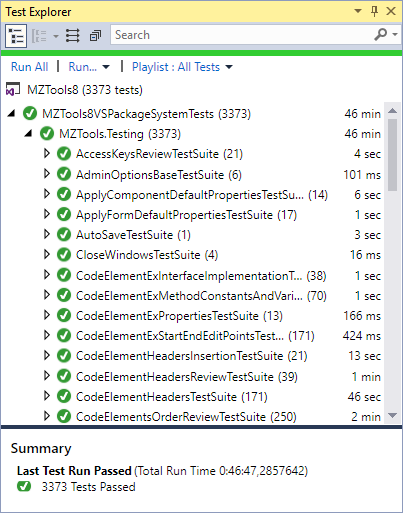Click green passed icon in Summary
The image size is (403, 513).
24,487
